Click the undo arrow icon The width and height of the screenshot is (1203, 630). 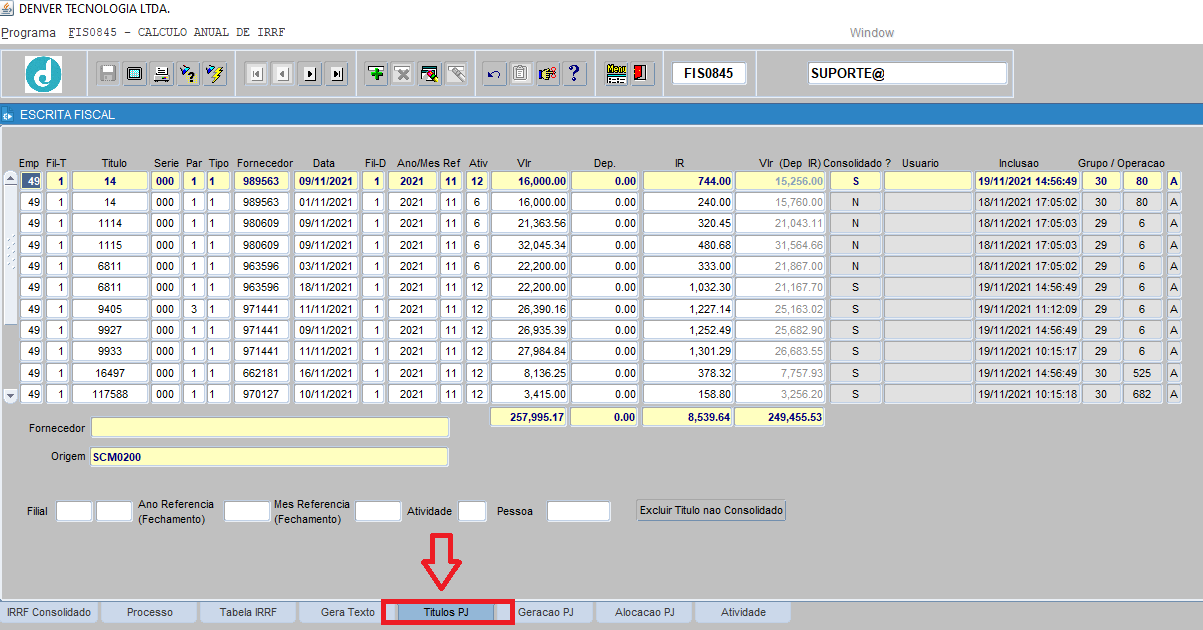pos(493,74)
